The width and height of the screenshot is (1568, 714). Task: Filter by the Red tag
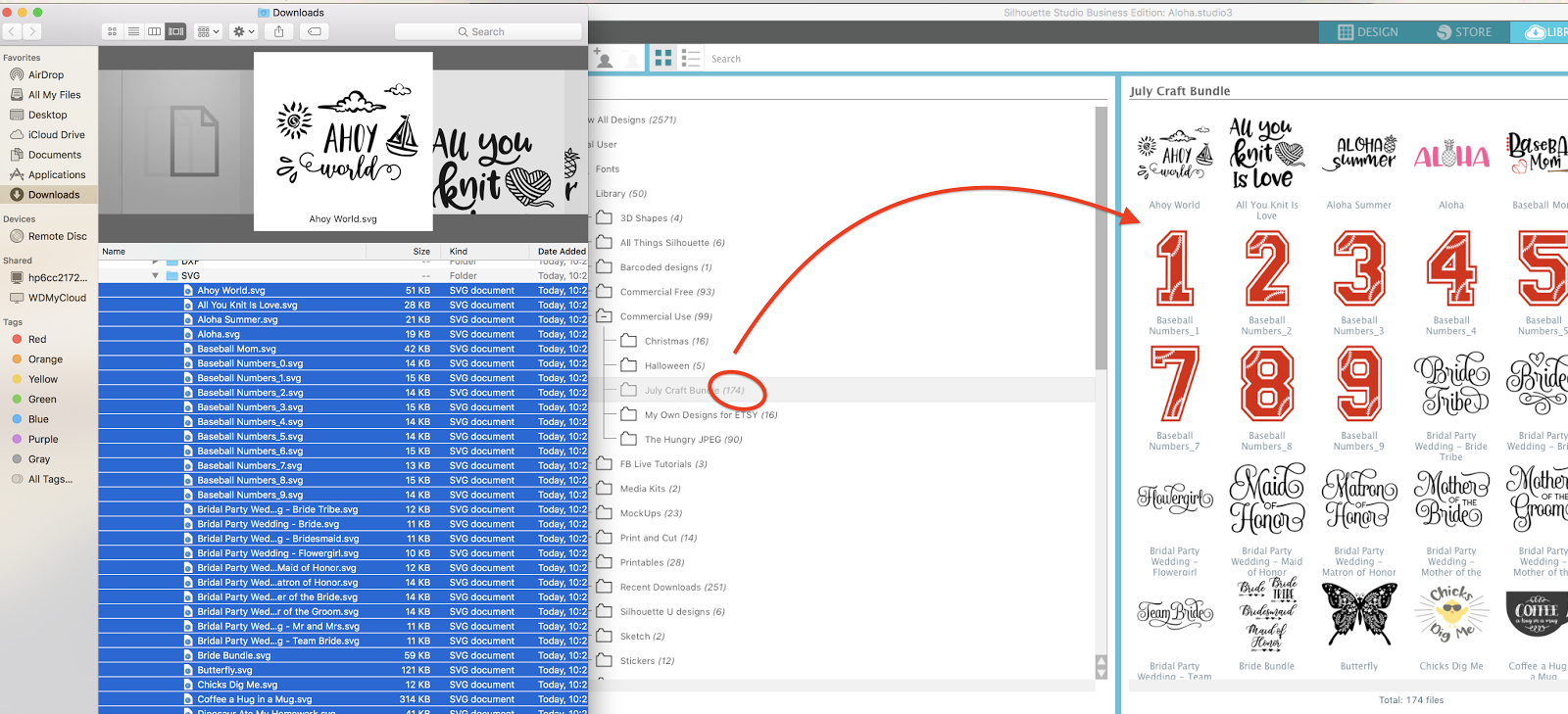click(x=37, y=339)
